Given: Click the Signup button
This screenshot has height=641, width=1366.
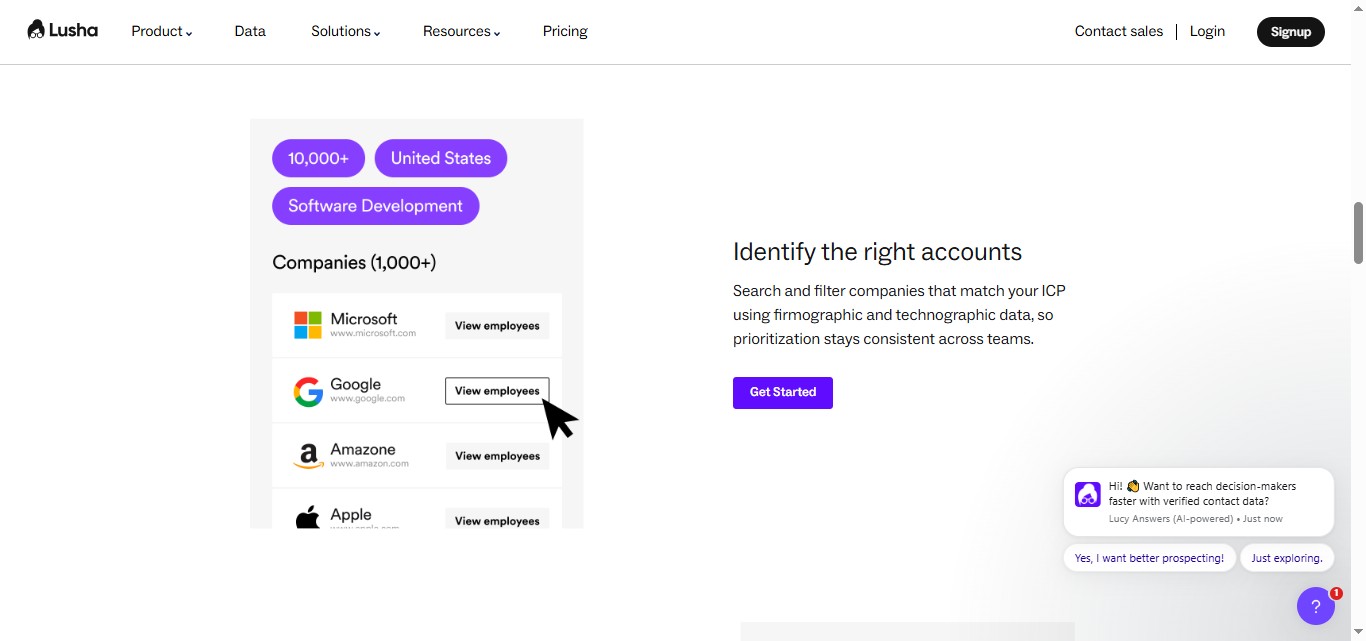Looking at the screenshot, I should pyautogui.click(x=1290, y=31).
